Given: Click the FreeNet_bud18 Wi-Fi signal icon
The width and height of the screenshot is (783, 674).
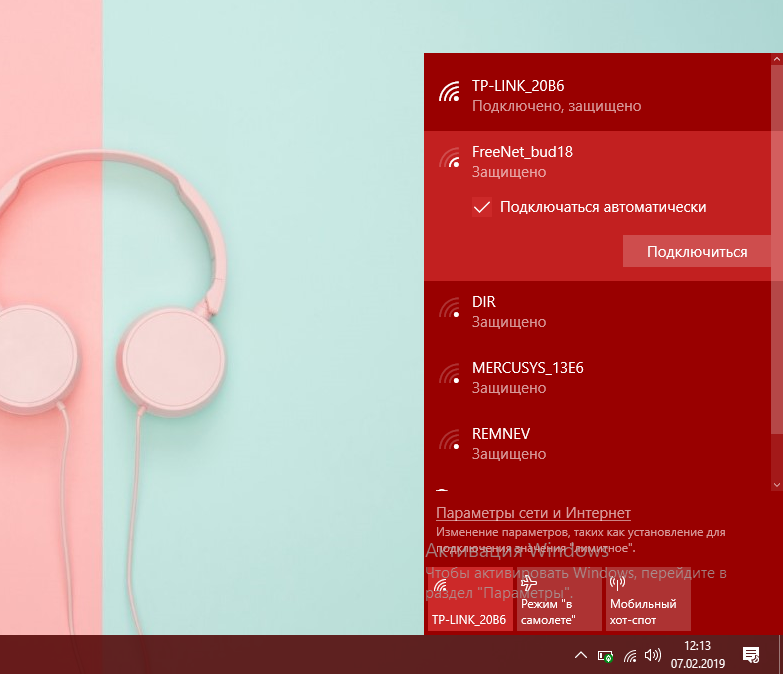Looking at the screenshot, I should (x=449, y=157).
